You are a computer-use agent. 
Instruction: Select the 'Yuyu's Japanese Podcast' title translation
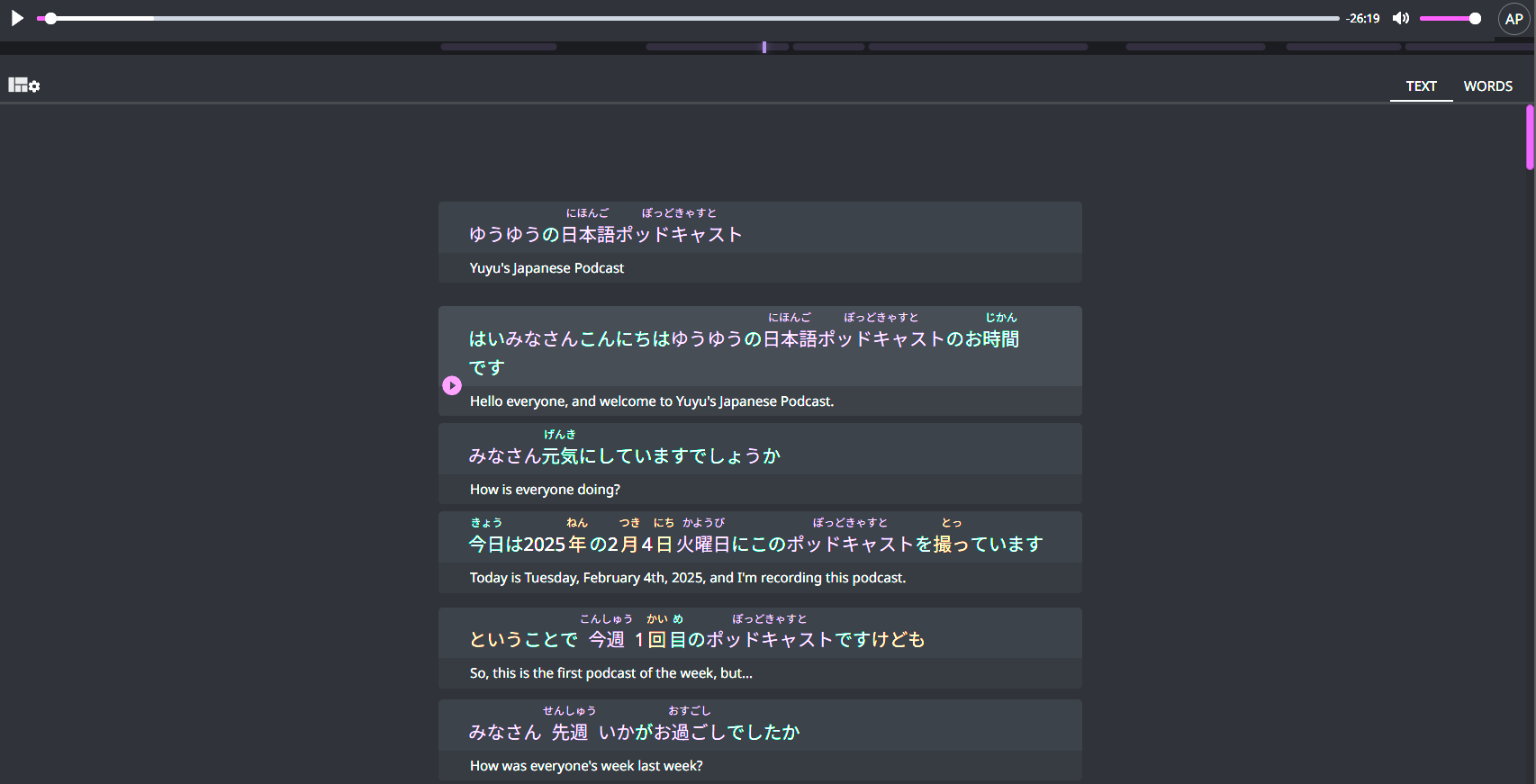547,268
